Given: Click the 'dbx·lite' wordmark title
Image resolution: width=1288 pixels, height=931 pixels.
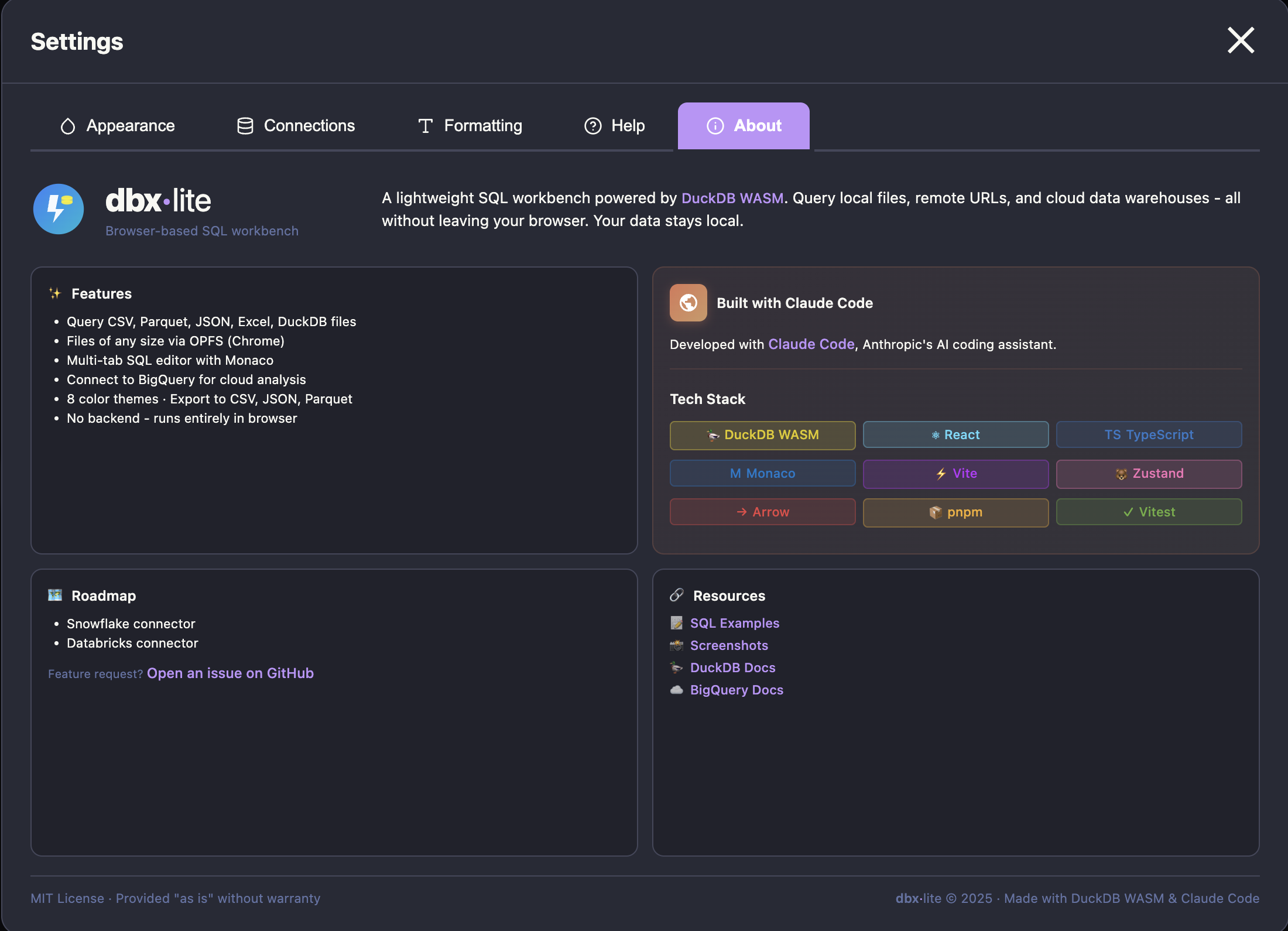Looking at the screenshot, I should click(x=158, y=200).
